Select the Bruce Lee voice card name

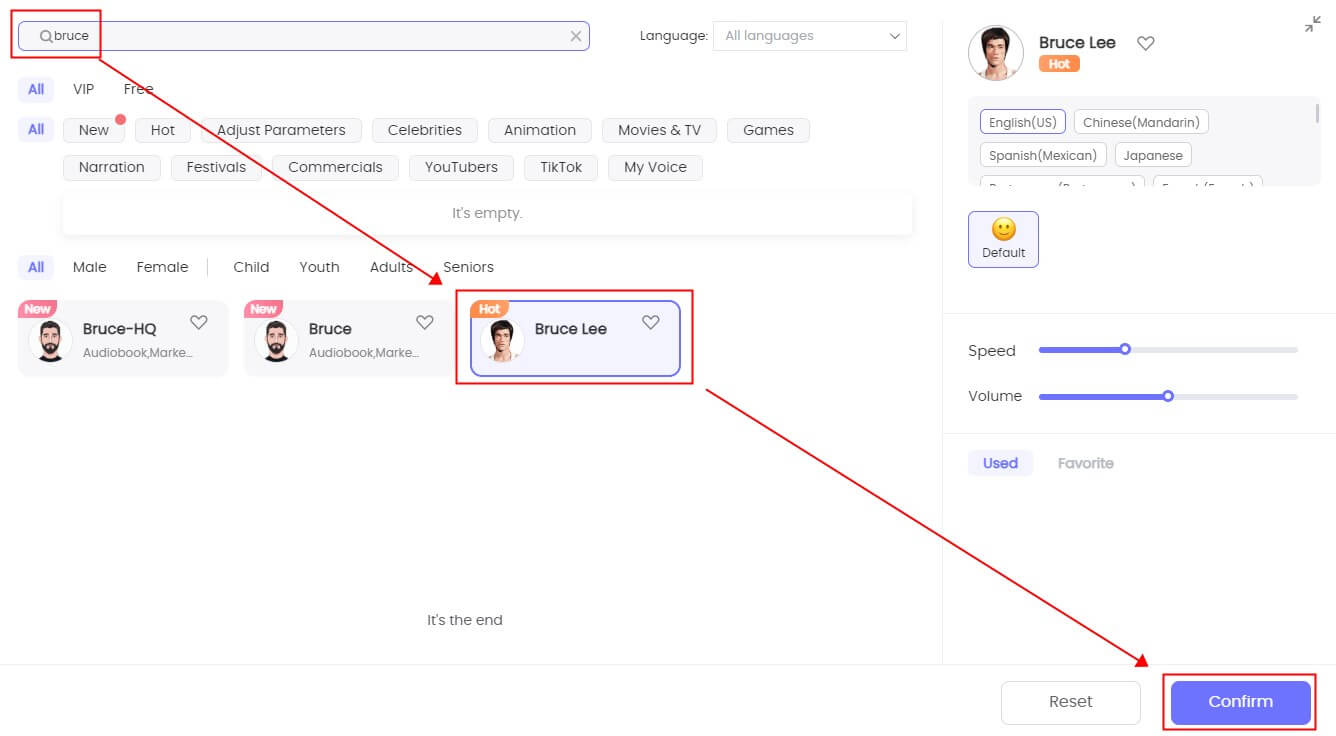tap(571, 329)
